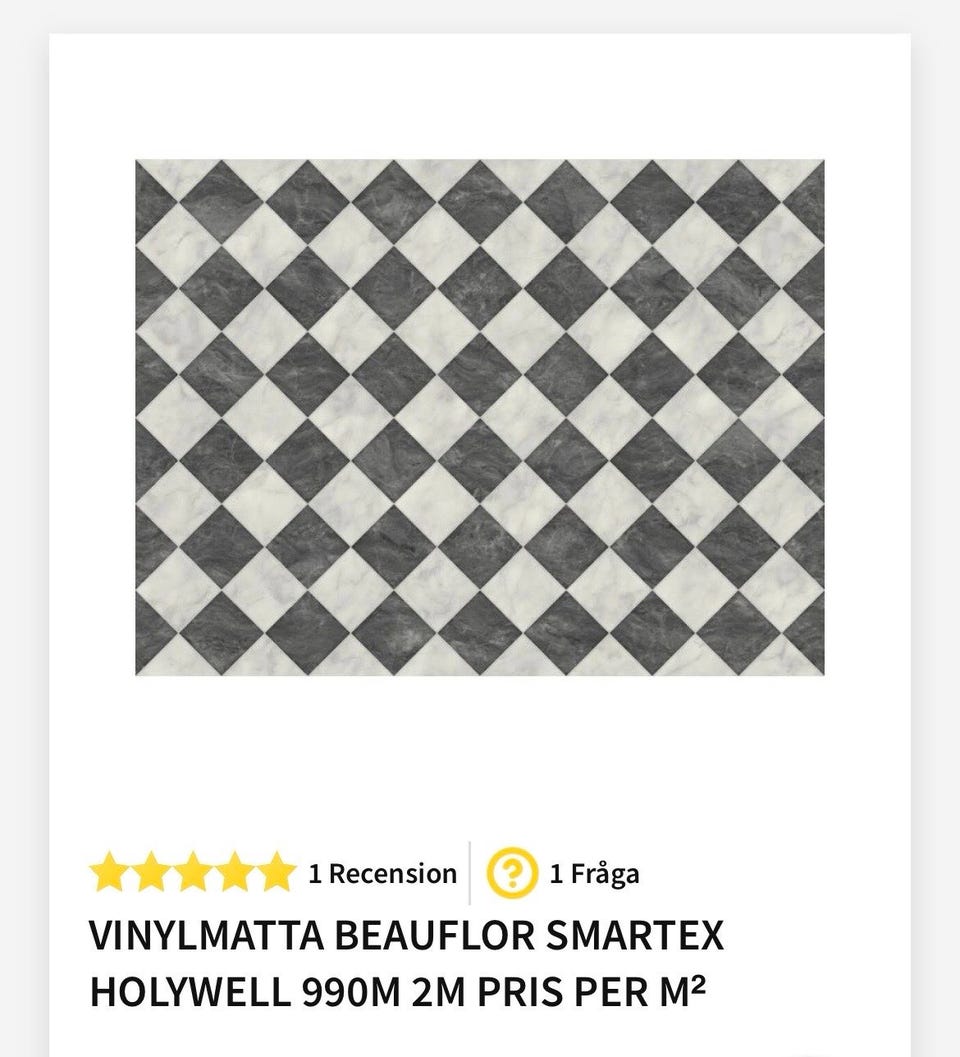Click the word SMARTEX in the title
The height and width of the screenshot is (1057, 960).
(634, 936)
